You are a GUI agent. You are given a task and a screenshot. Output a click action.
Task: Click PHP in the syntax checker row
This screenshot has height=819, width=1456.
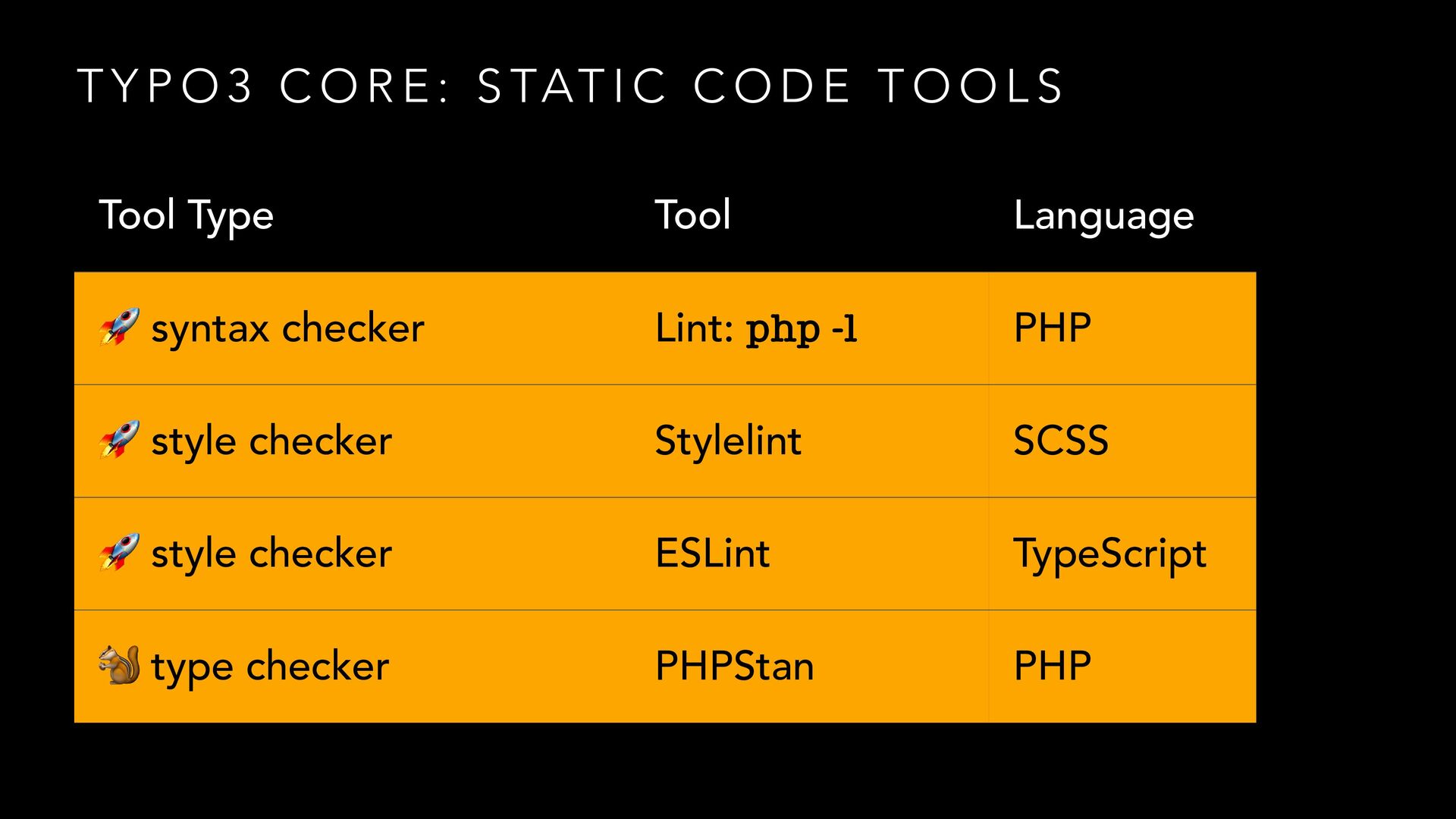[1053, 328]
